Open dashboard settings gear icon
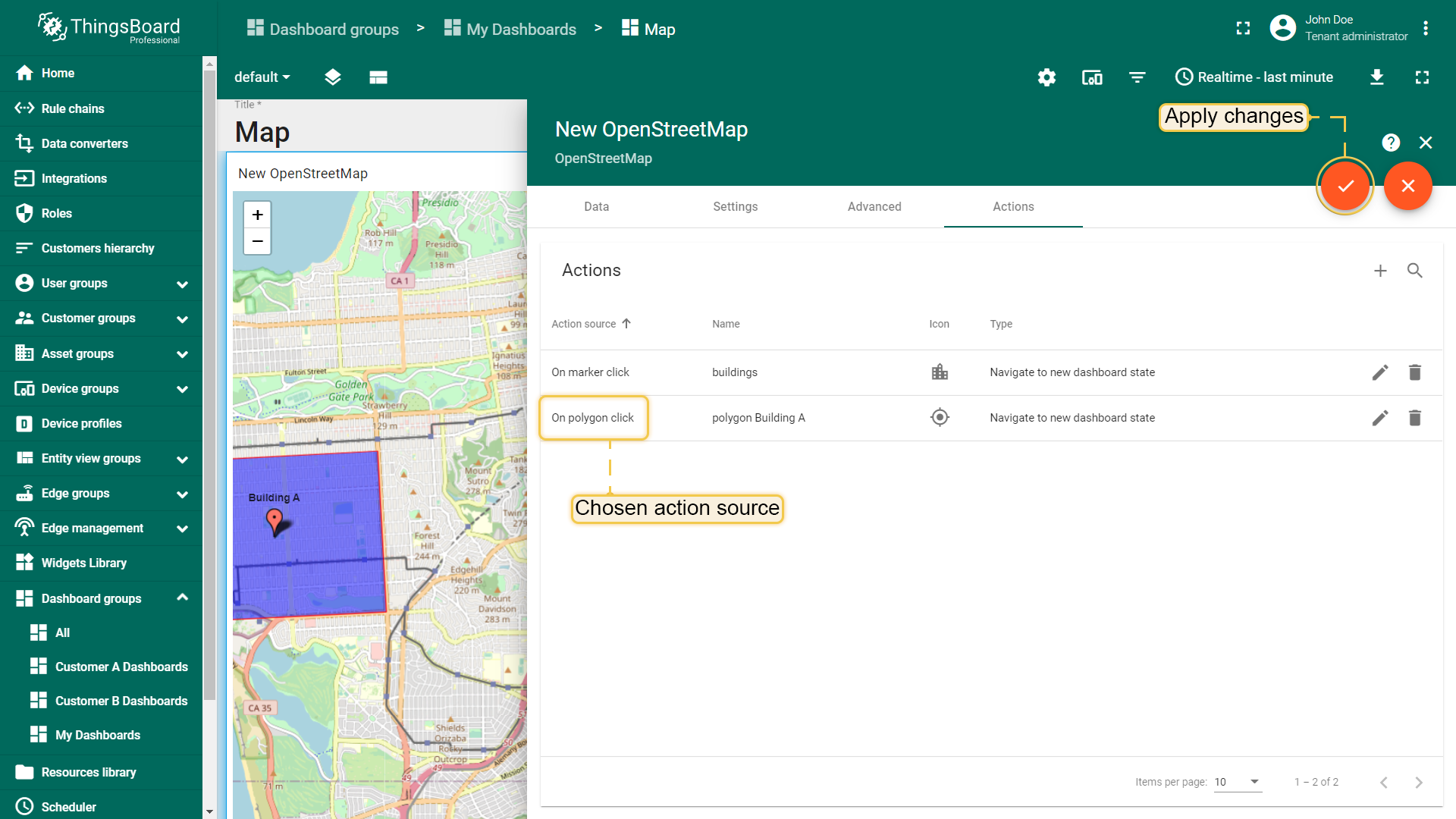This screenshot has width=1456, height=819. point(1046,77)
